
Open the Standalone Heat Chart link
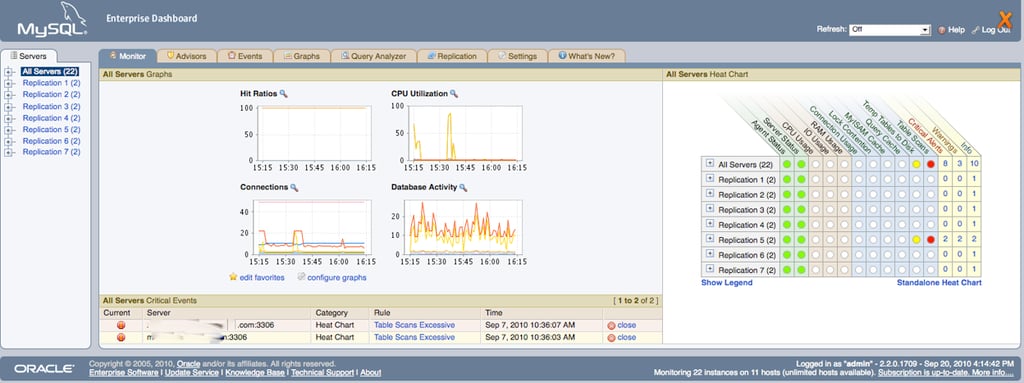939,283
